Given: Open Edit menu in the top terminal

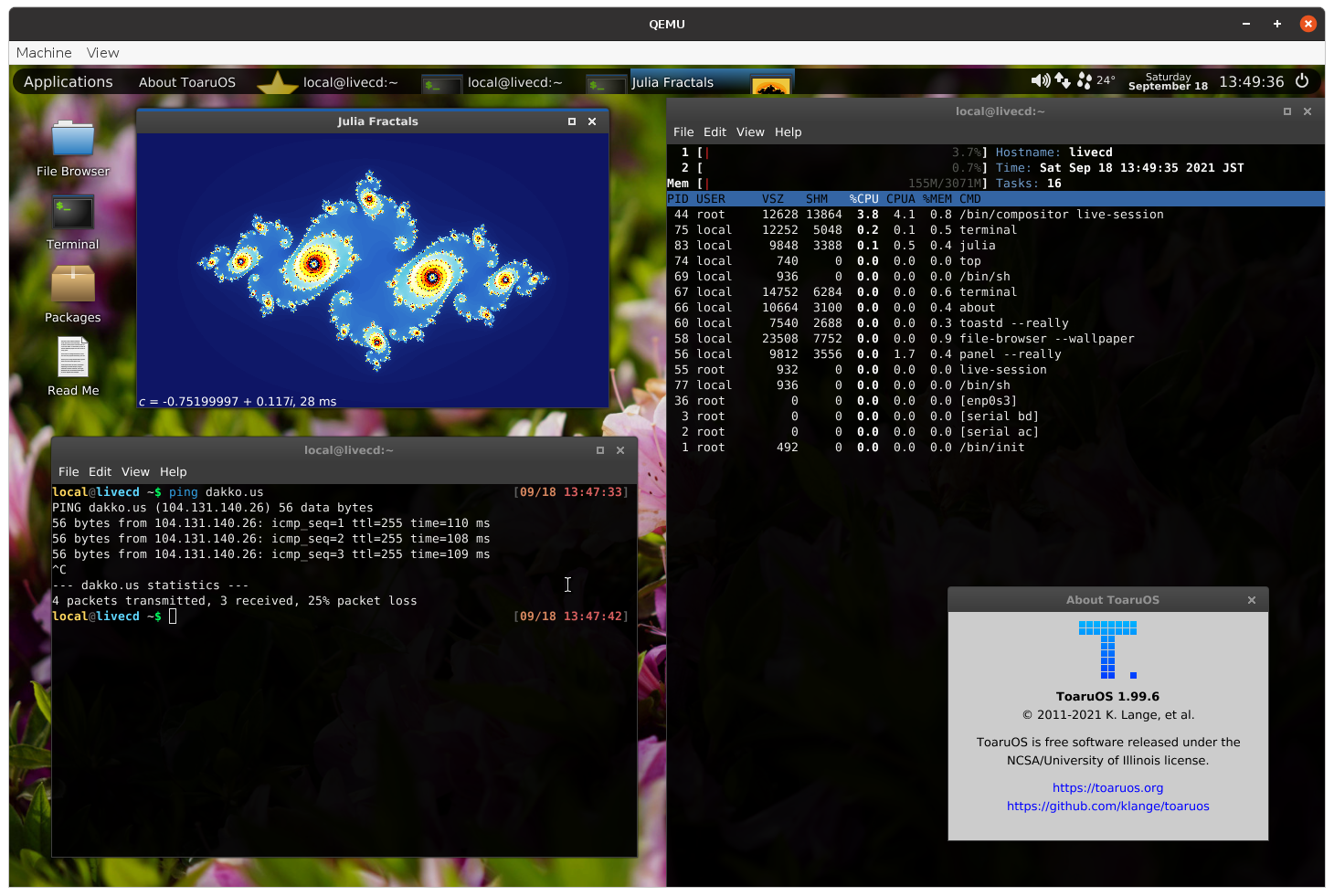Looking at the screenshot, I should (x=715, y=132).
